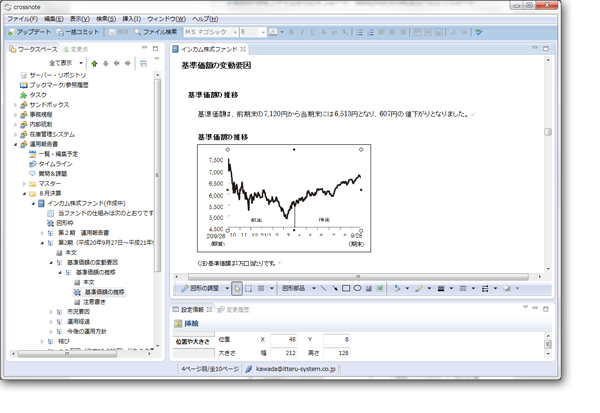Click the green up arrow in workspace toolbar
The width and height of the screenshot is (600, 413).
[x=94, y=63]
